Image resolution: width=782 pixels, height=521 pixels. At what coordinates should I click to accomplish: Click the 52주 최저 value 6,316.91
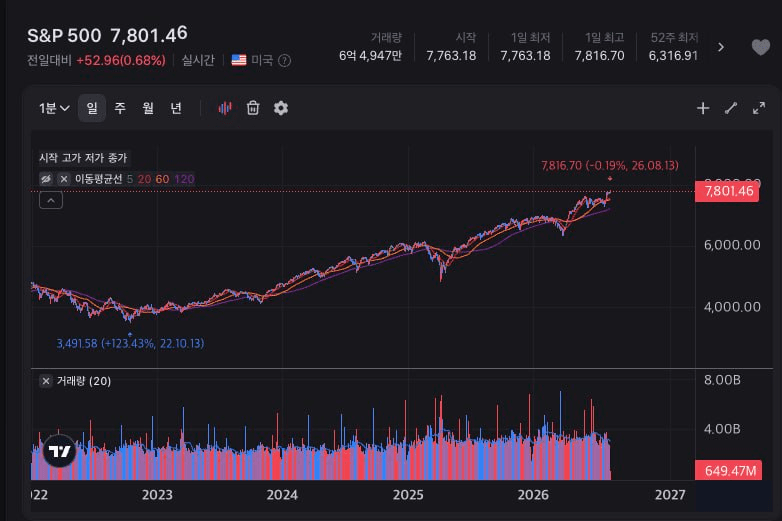[x=673, y=56]
